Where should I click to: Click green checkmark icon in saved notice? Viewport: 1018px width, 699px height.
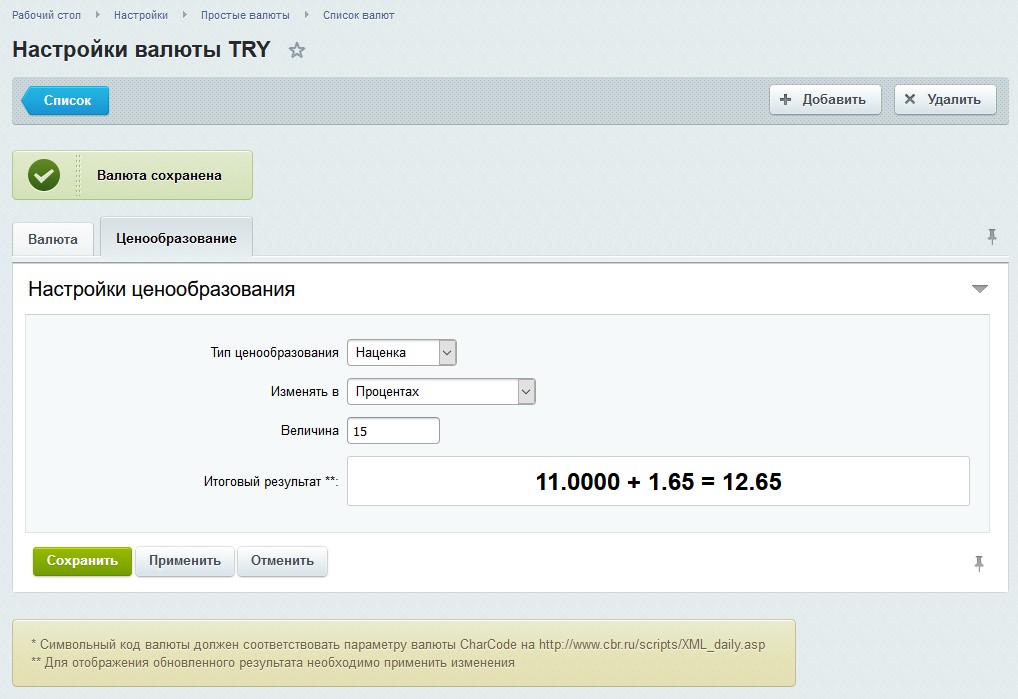point(44,175)
